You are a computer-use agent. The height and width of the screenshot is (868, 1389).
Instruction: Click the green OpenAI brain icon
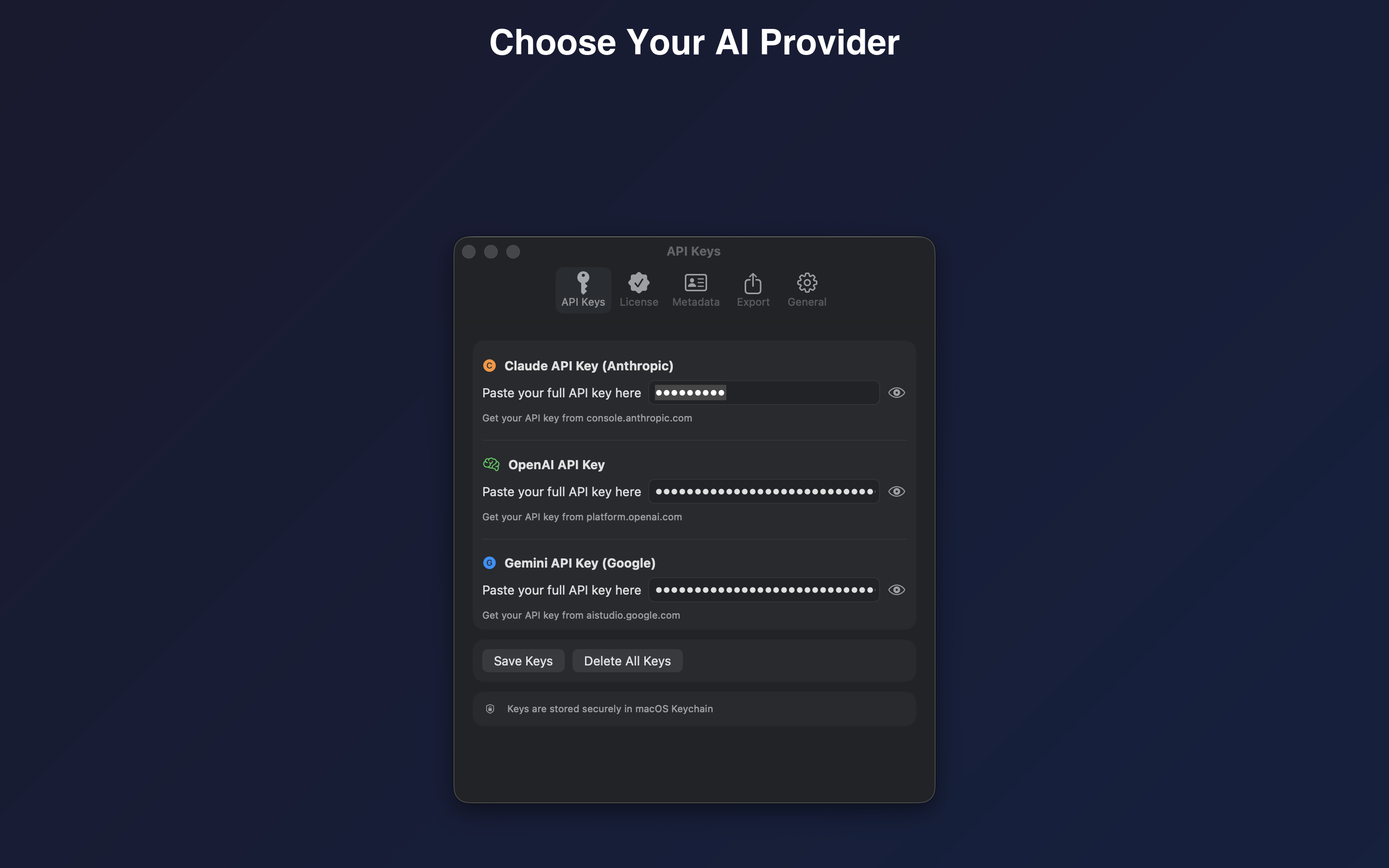click(x=491, y=464)
